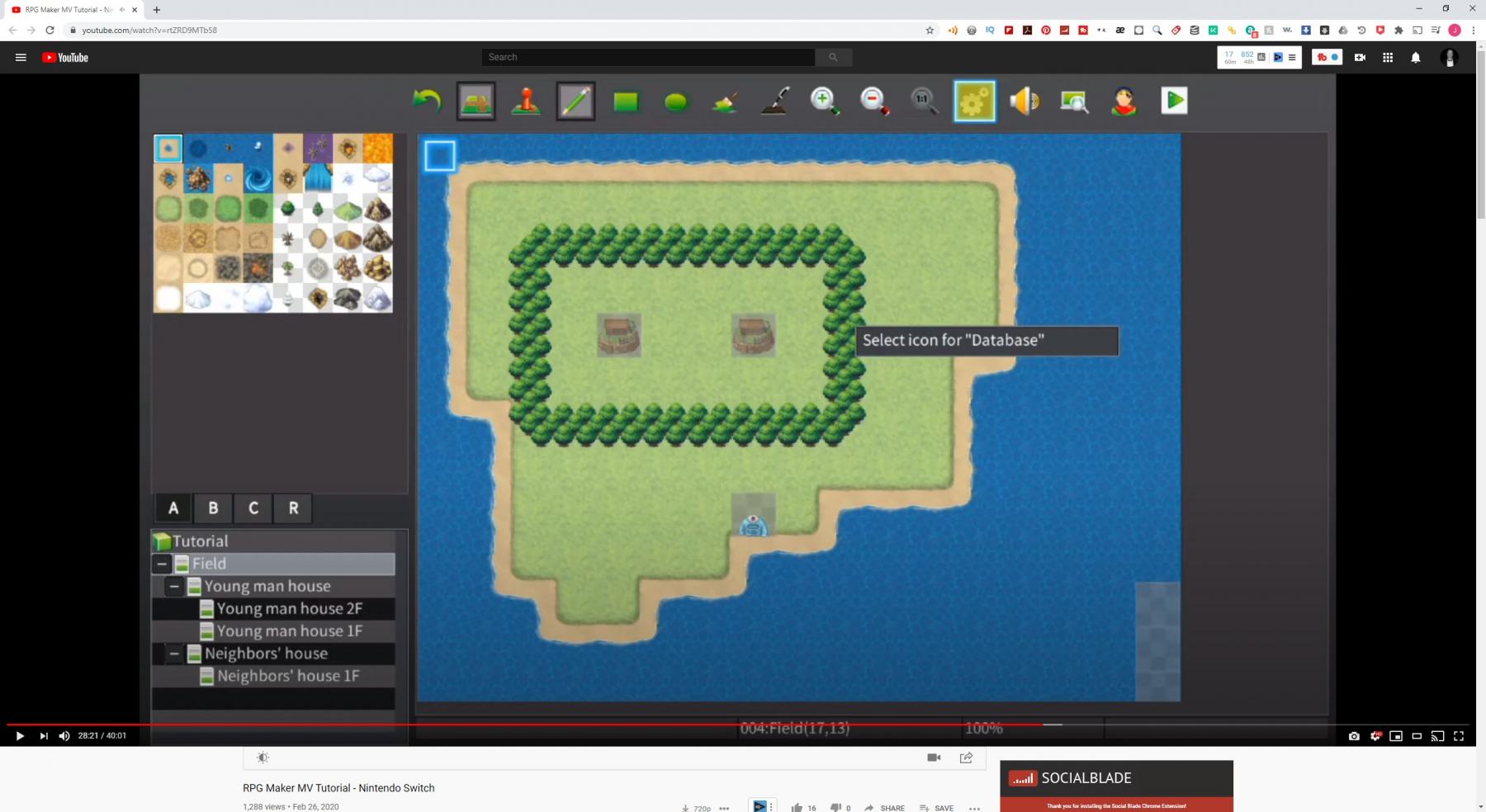Open the Sound Test speaker icon
Image resolution: width=1486 pixels, height=812 pixels.
(x=1025, y=101)
